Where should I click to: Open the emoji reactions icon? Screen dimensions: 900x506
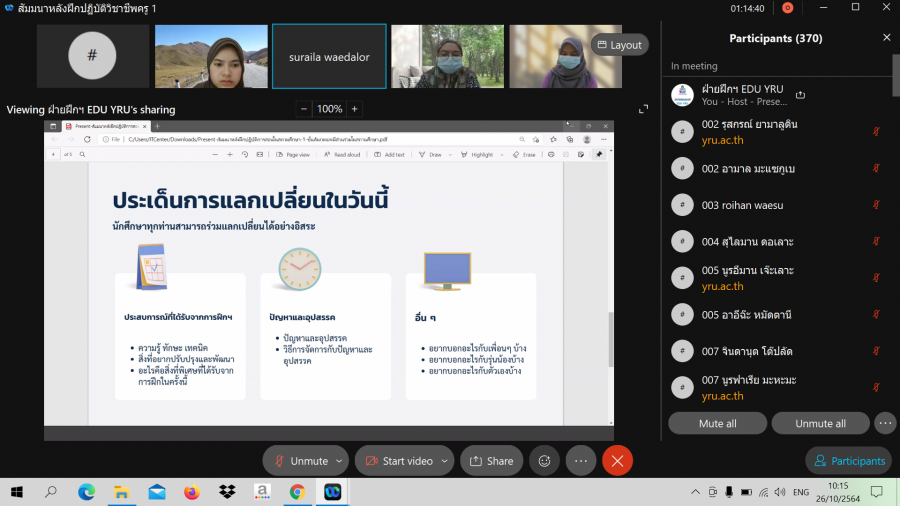[x=545, y=461]
